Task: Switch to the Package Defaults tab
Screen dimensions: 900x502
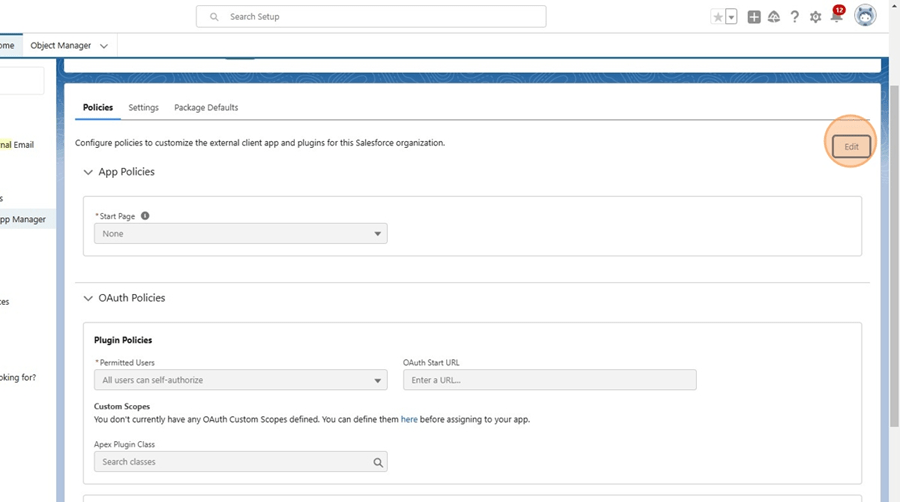Action: (x=206, y=108)
